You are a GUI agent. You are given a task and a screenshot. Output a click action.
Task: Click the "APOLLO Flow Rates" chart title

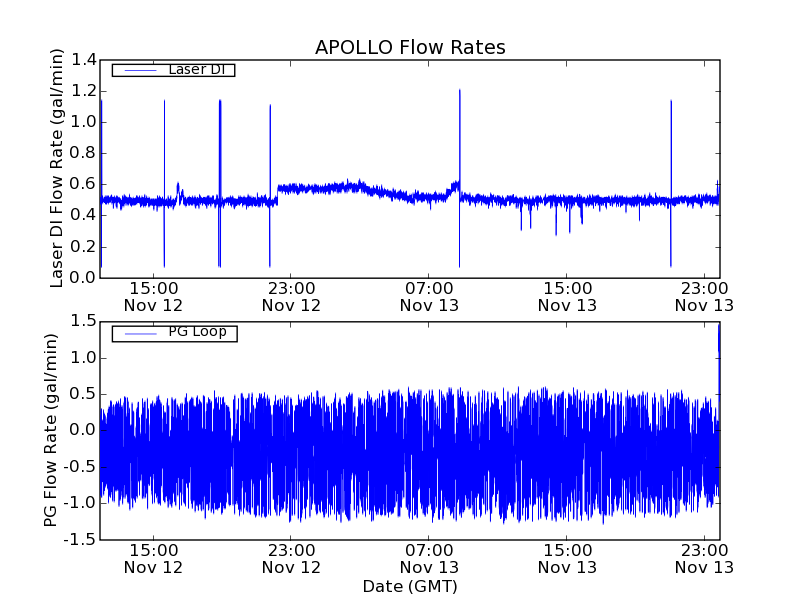pos(410,47)
